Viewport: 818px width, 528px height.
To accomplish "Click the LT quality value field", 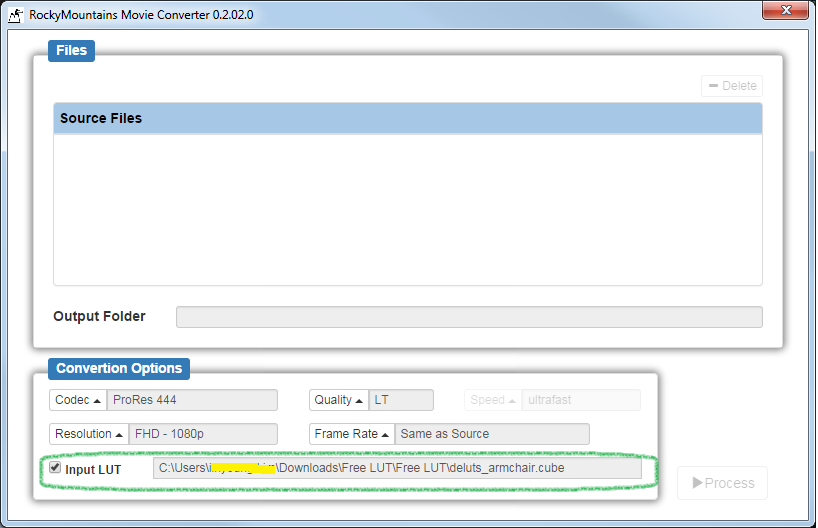I will point(401,400).
